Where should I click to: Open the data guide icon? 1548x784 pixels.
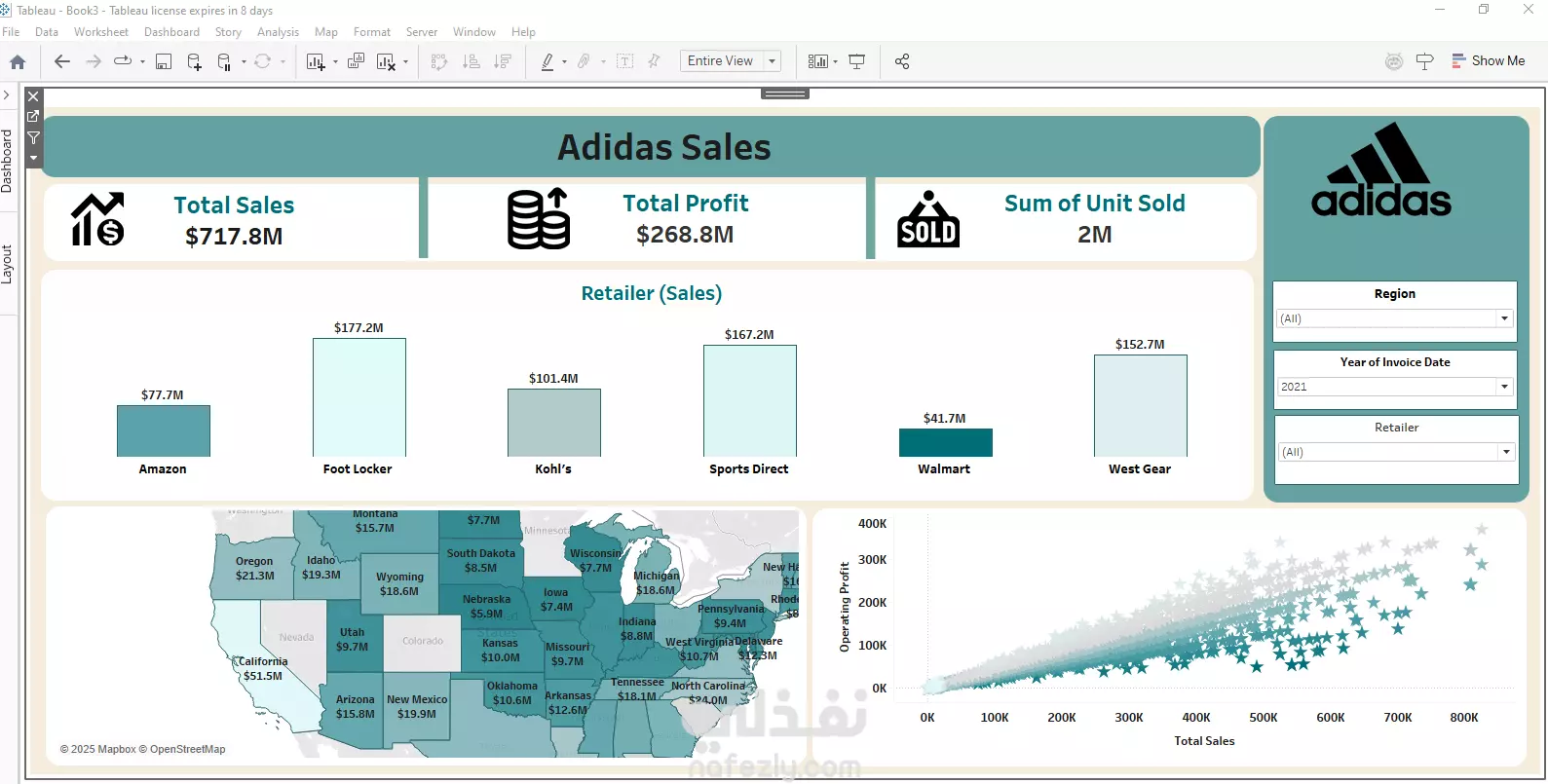click(x=1394, y=61)
